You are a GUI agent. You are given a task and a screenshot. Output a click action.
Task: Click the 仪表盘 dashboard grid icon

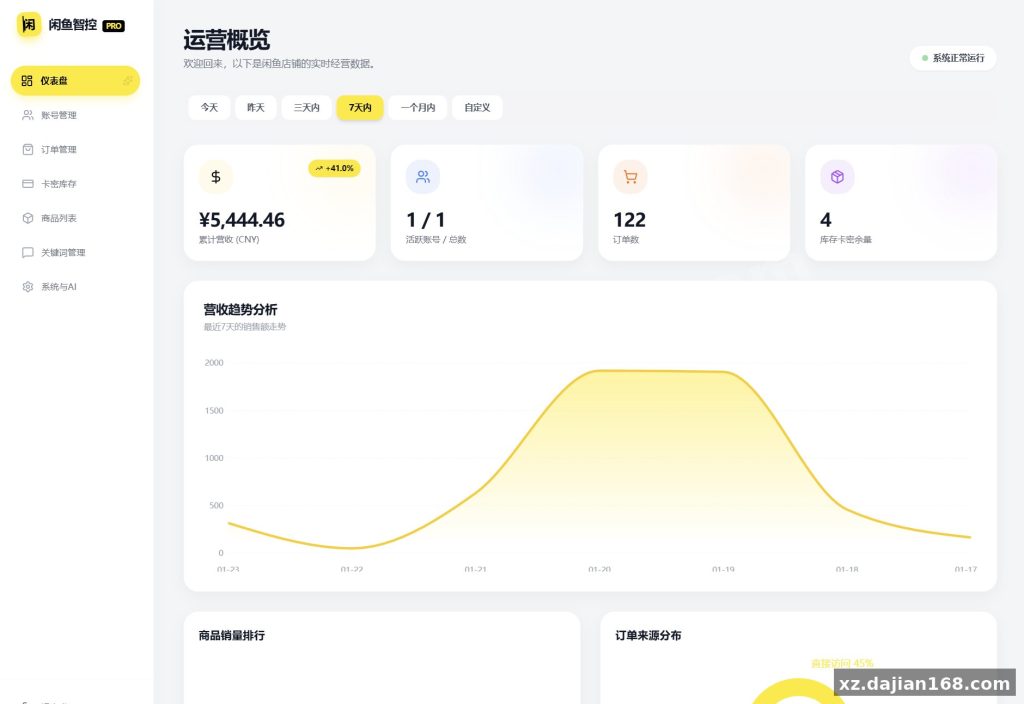[x=27, y=80]
